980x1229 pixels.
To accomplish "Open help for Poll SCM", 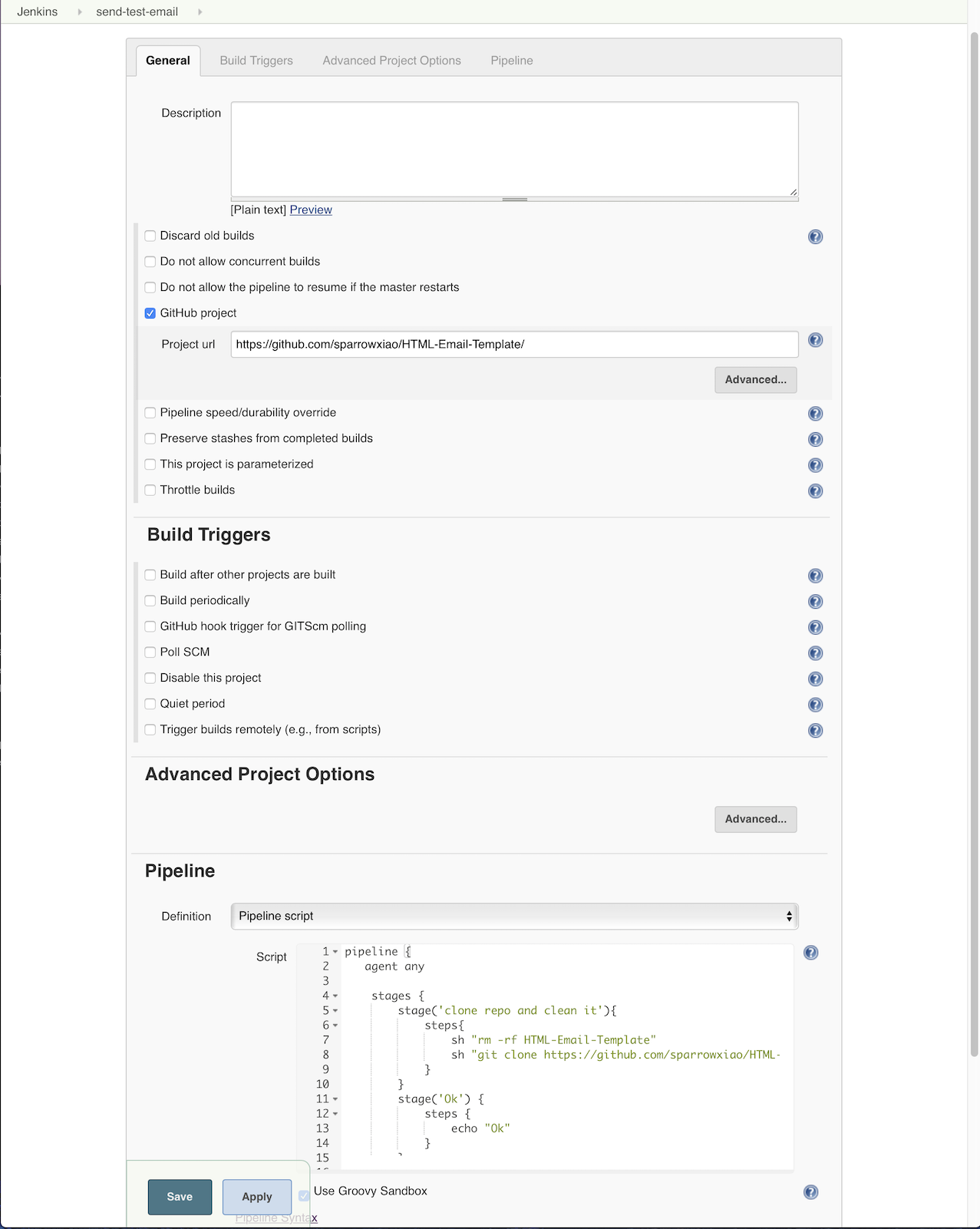I will coord(815,653).
